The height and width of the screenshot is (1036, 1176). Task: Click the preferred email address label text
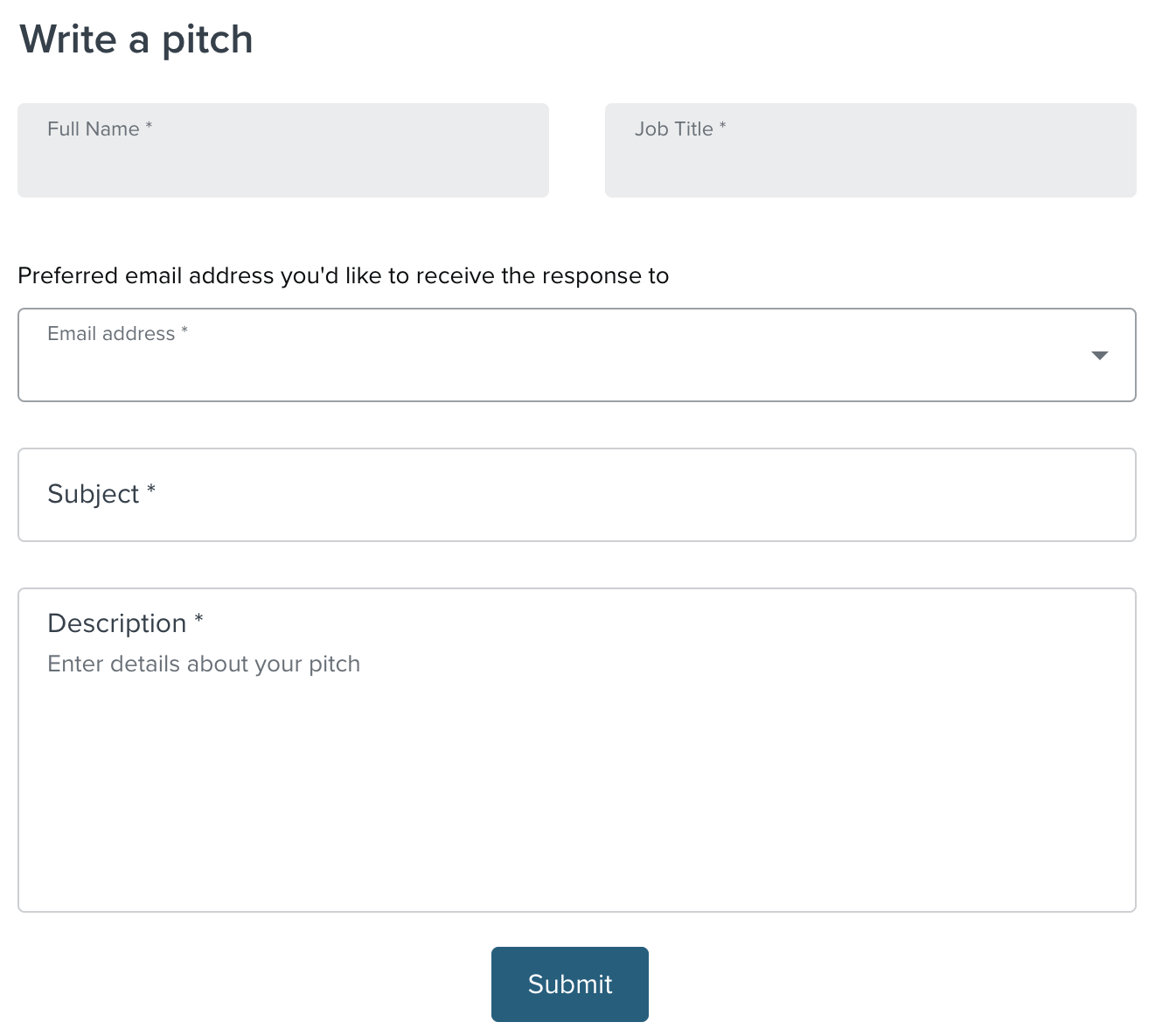point(343,275)
